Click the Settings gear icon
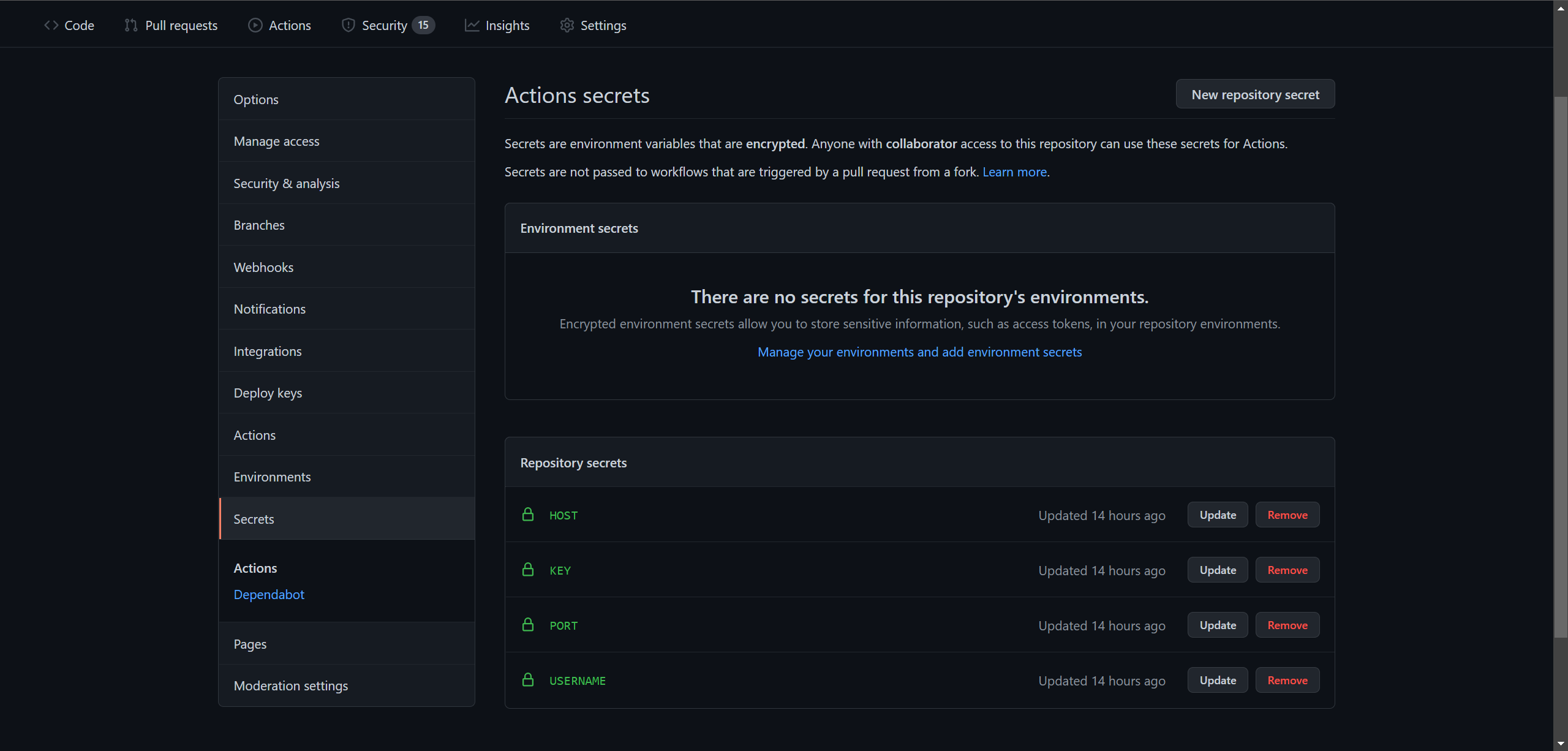This screenshot has width=1568, height=751. (567, 25)
